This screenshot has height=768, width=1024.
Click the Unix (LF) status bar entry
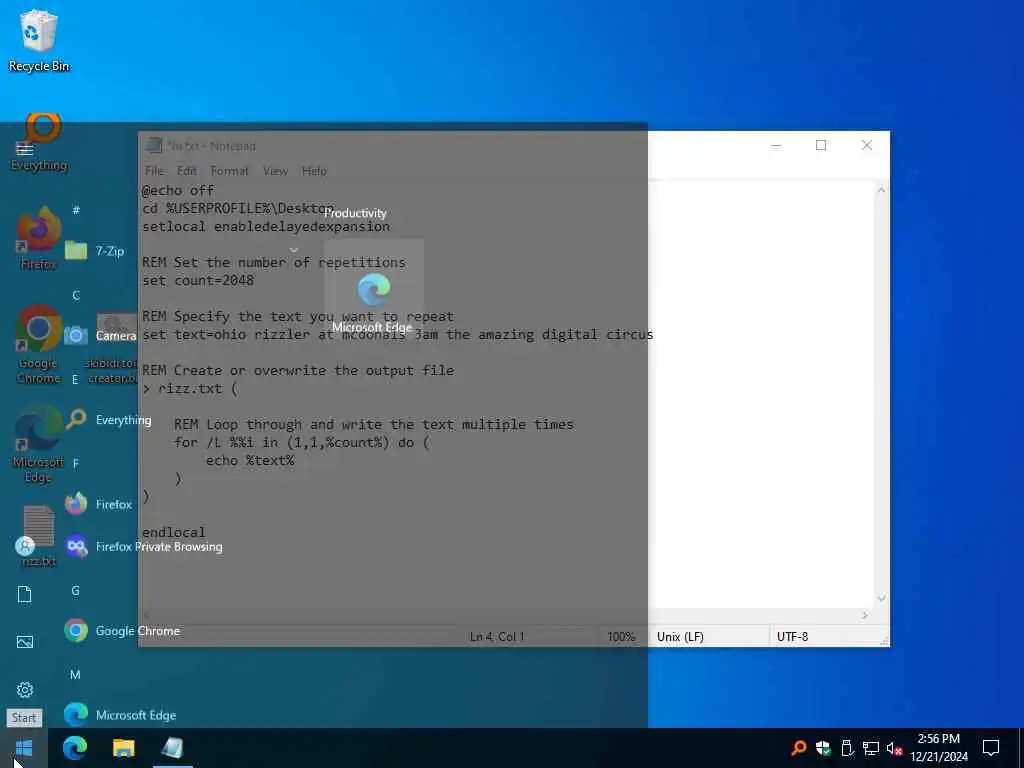(x=680, y=637)
